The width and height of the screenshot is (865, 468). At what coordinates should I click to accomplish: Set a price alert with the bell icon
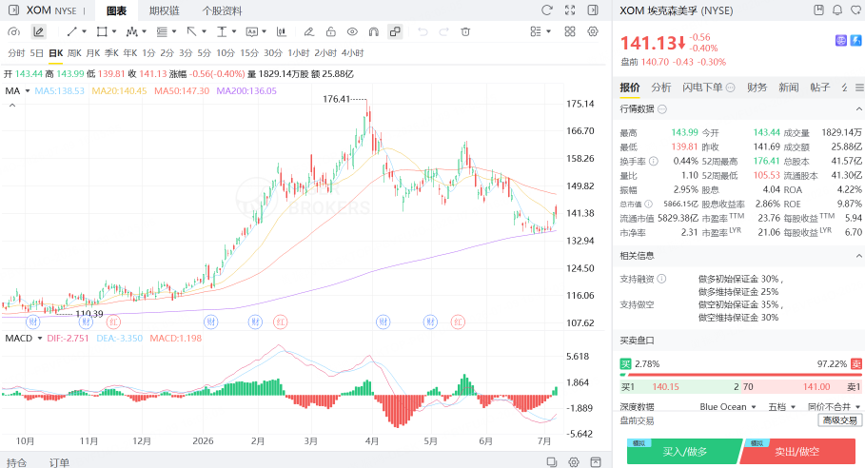pos(837,10)
